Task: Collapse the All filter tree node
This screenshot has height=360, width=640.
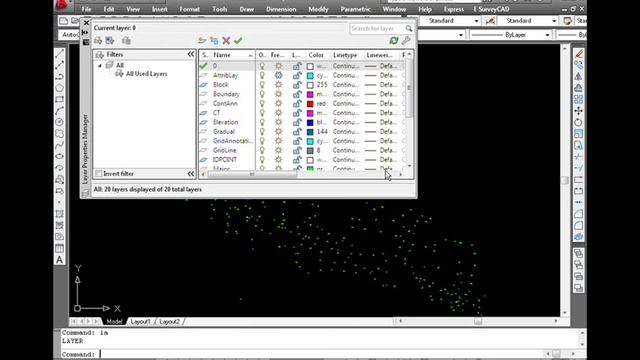Action: click(x=100, y=65)
